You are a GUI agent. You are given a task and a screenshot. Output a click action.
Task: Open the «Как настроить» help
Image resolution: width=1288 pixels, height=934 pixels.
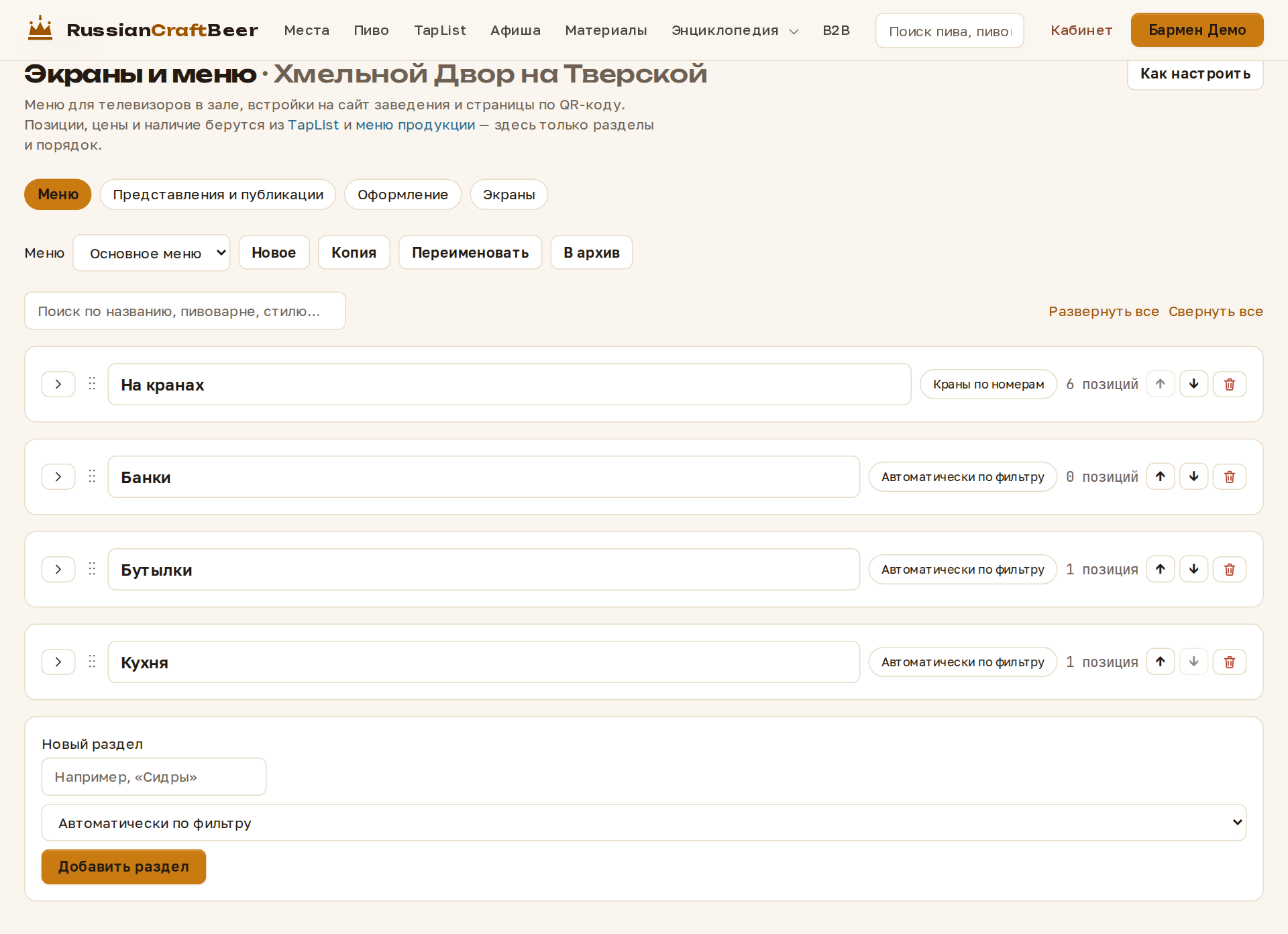pyautogui.click(x=1195, y=74)
